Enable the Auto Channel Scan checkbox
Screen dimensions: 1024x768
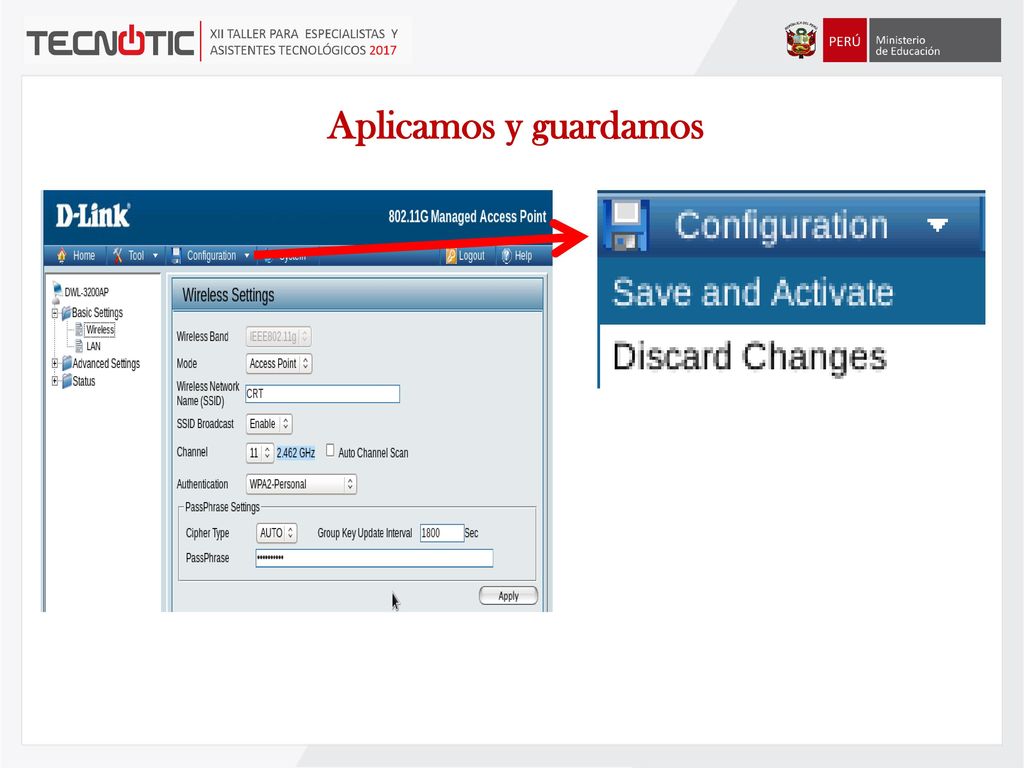click(330, 450)
